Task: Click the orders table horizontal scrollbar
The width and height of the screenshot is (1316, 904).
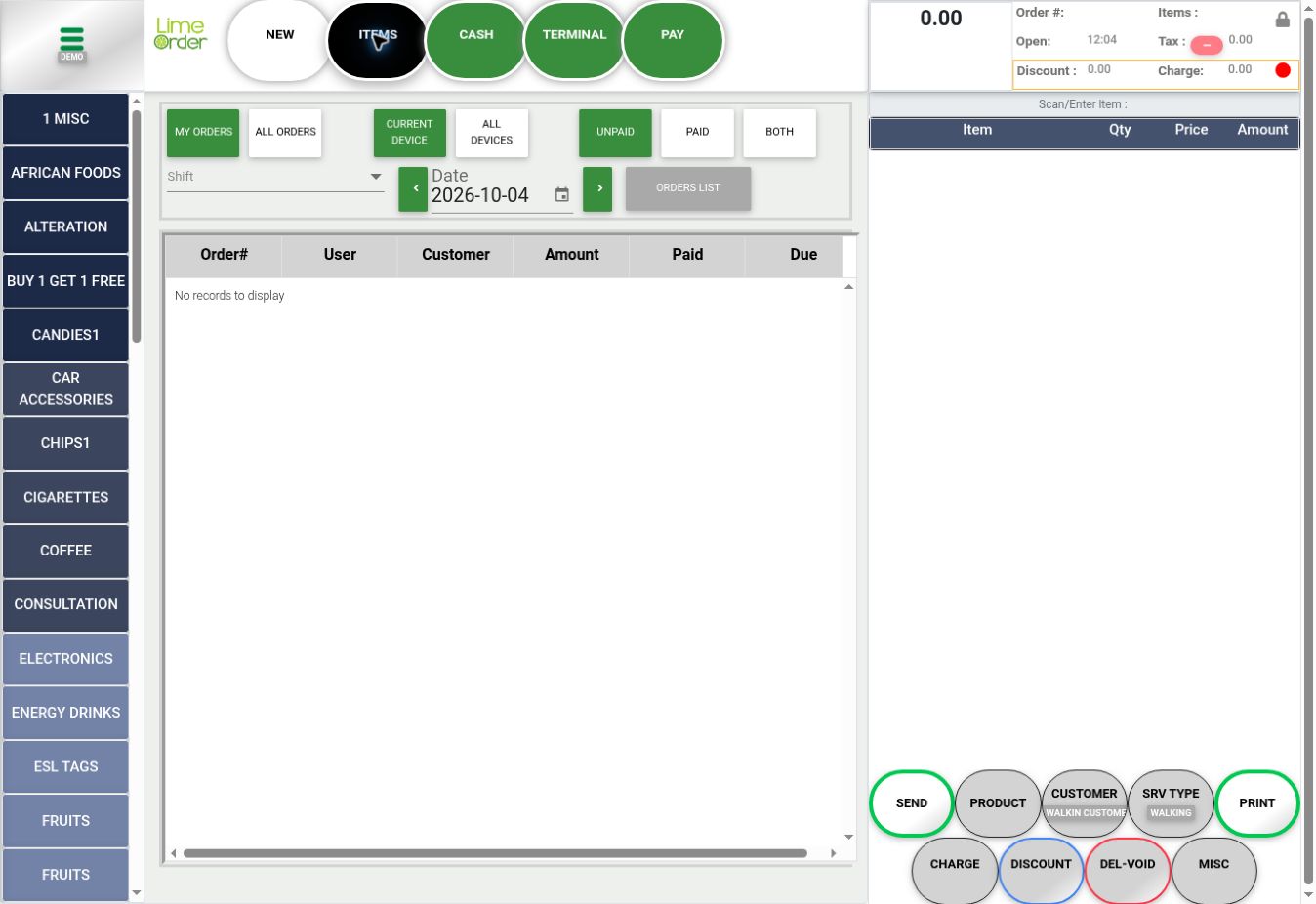Action: (495, 853)
